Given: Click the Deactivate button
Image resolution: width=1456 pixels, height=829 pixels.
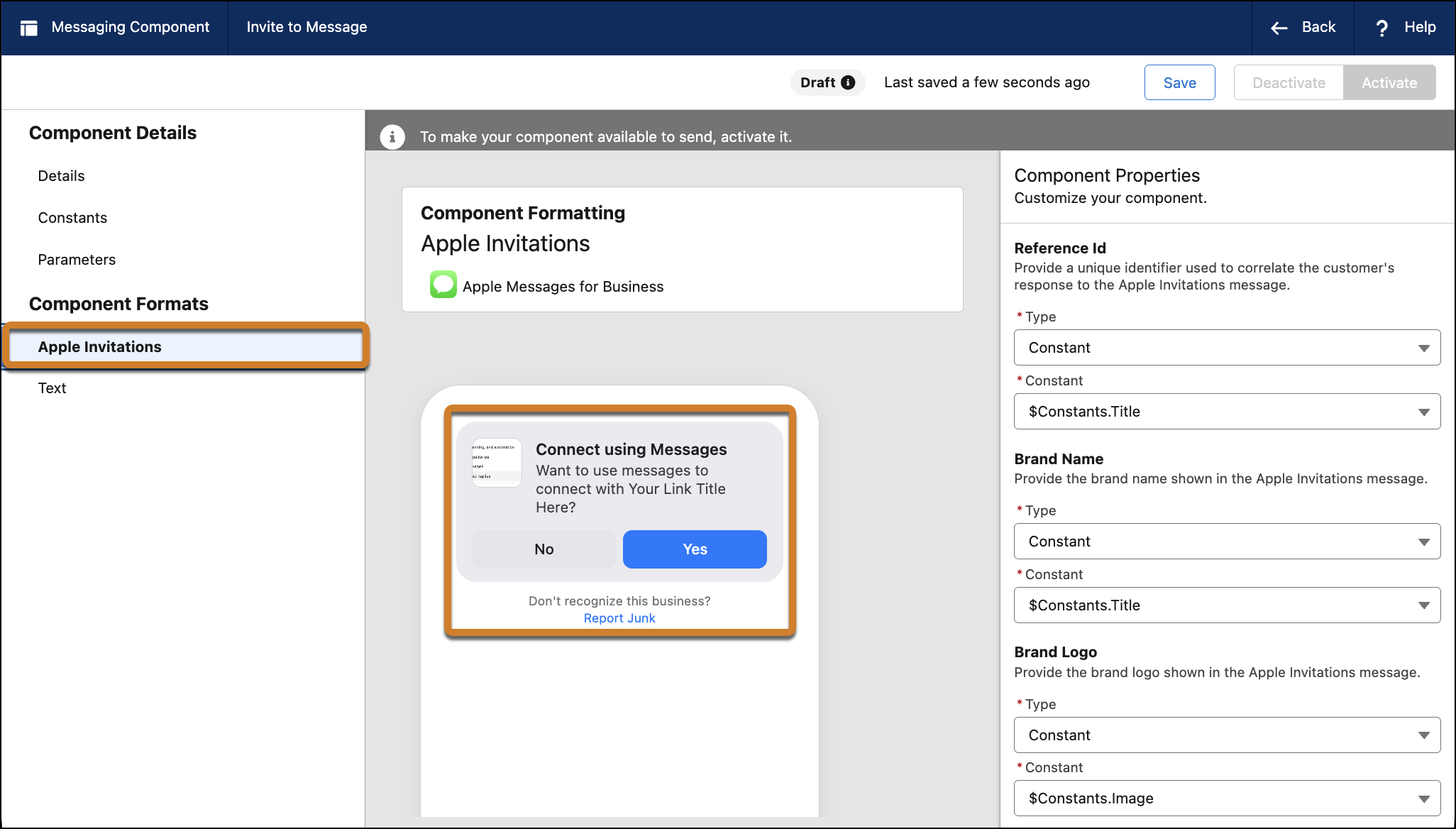Looking at the screenshot, I should [1289, 82].
